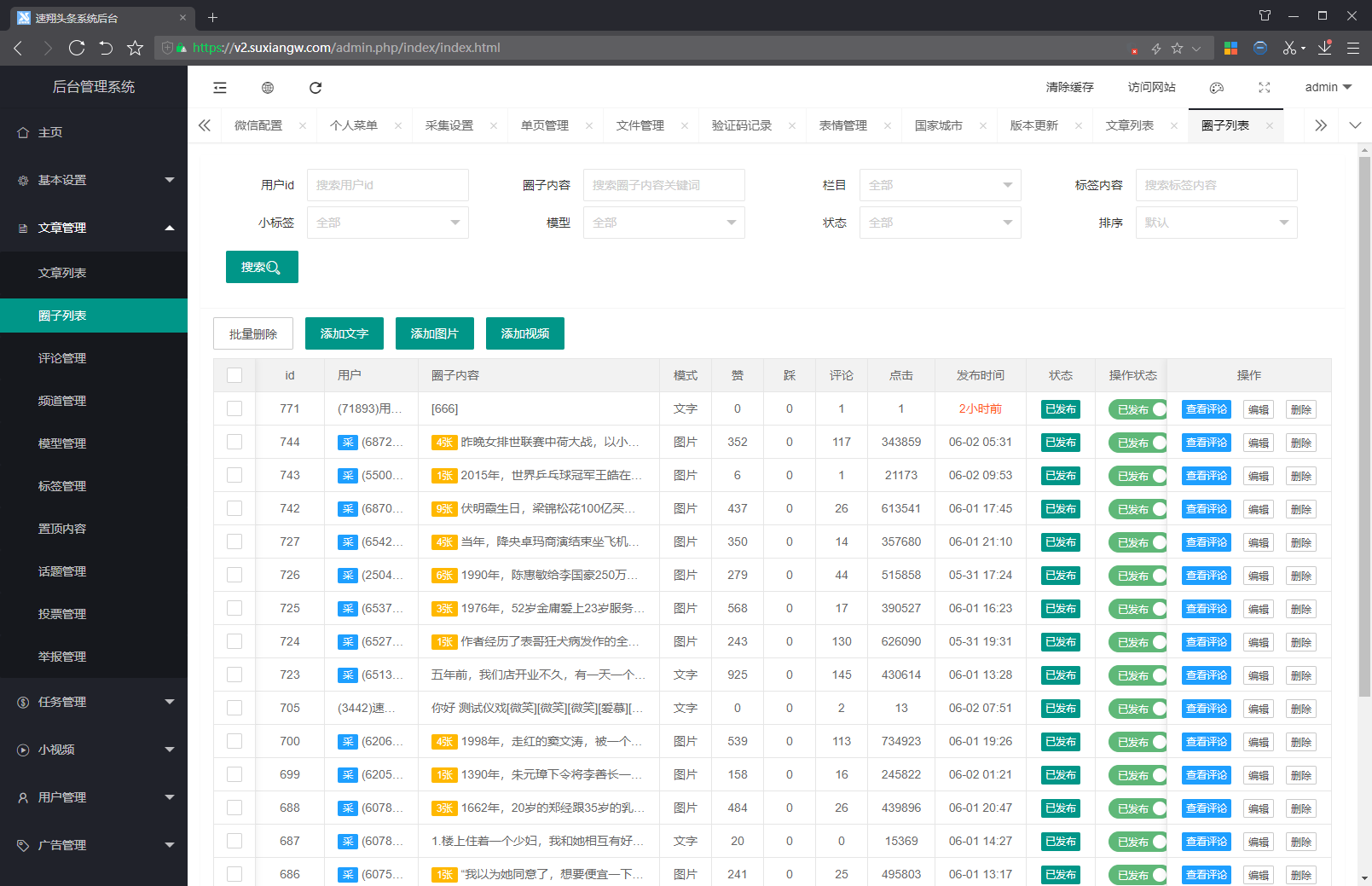The height and width of the screenshot is (886, 1372).
Task: Open the 小标签 dropdown
Action: click(387, 223)
